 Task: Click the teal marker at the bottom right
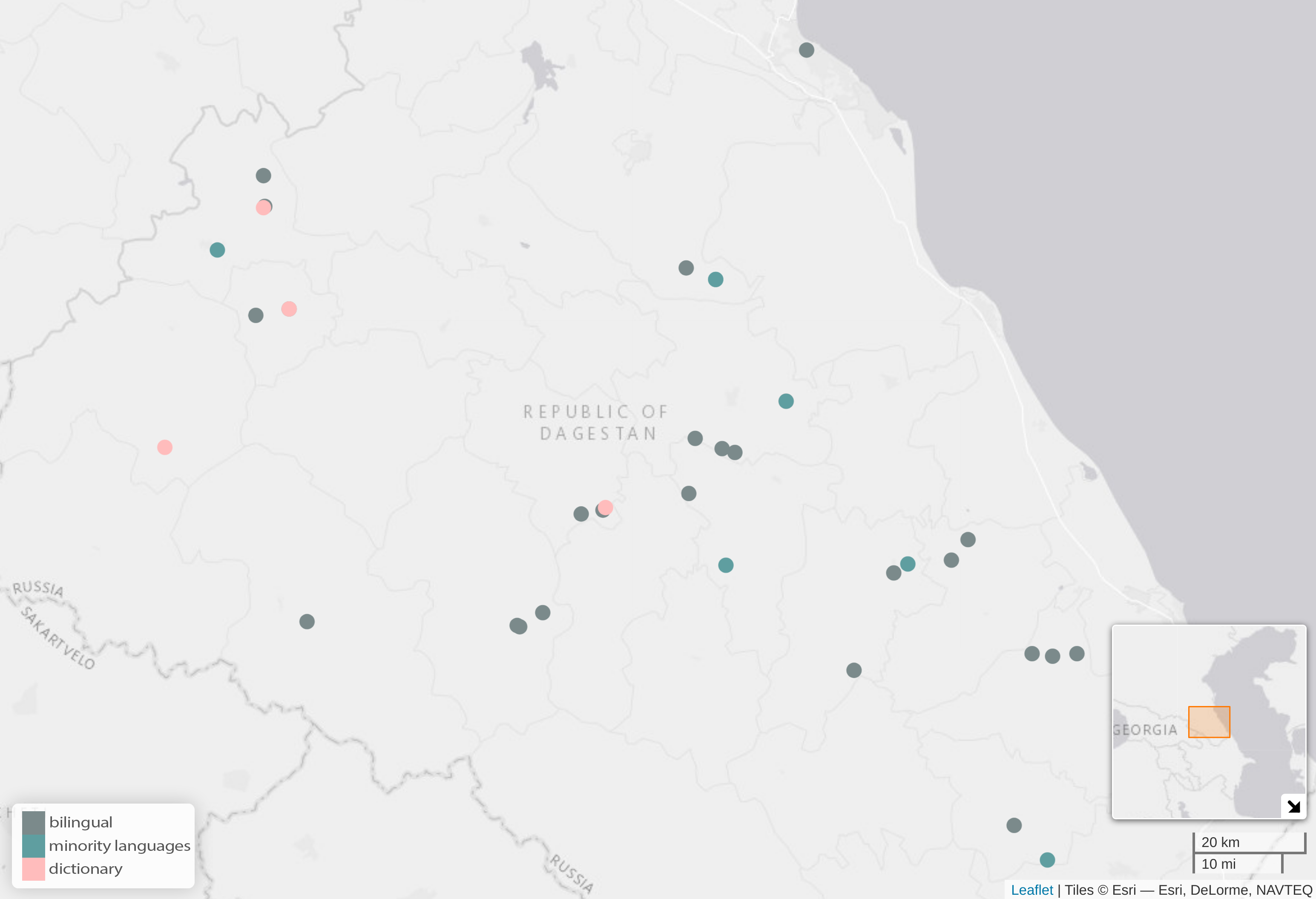point(1047,860)
